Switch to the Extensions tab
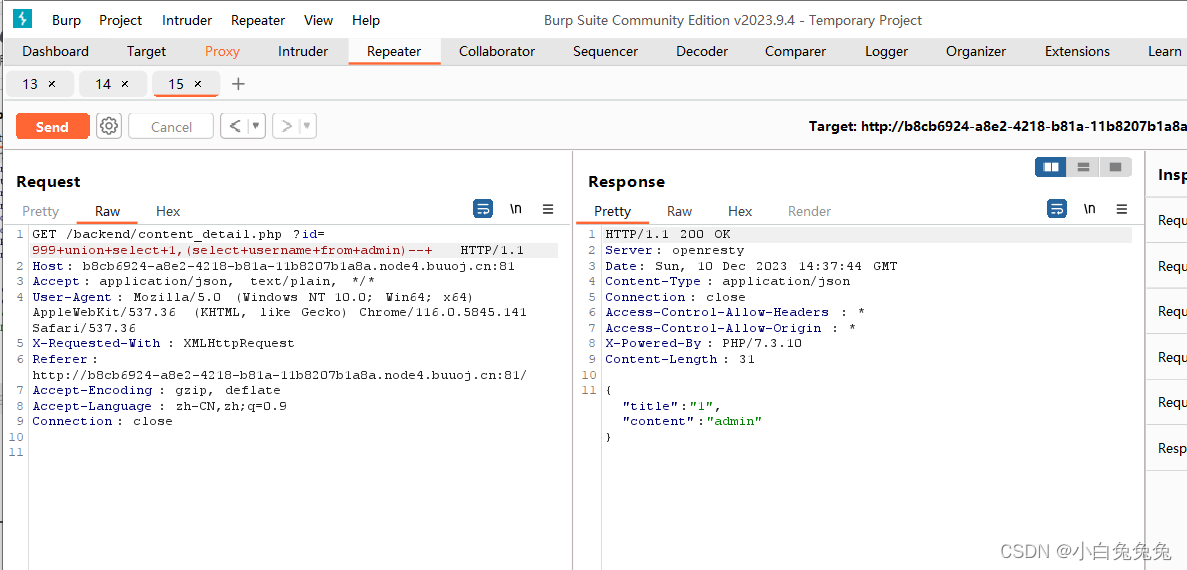Image resolution: width=1187 pixels, height=570 pixels. 1077,51
